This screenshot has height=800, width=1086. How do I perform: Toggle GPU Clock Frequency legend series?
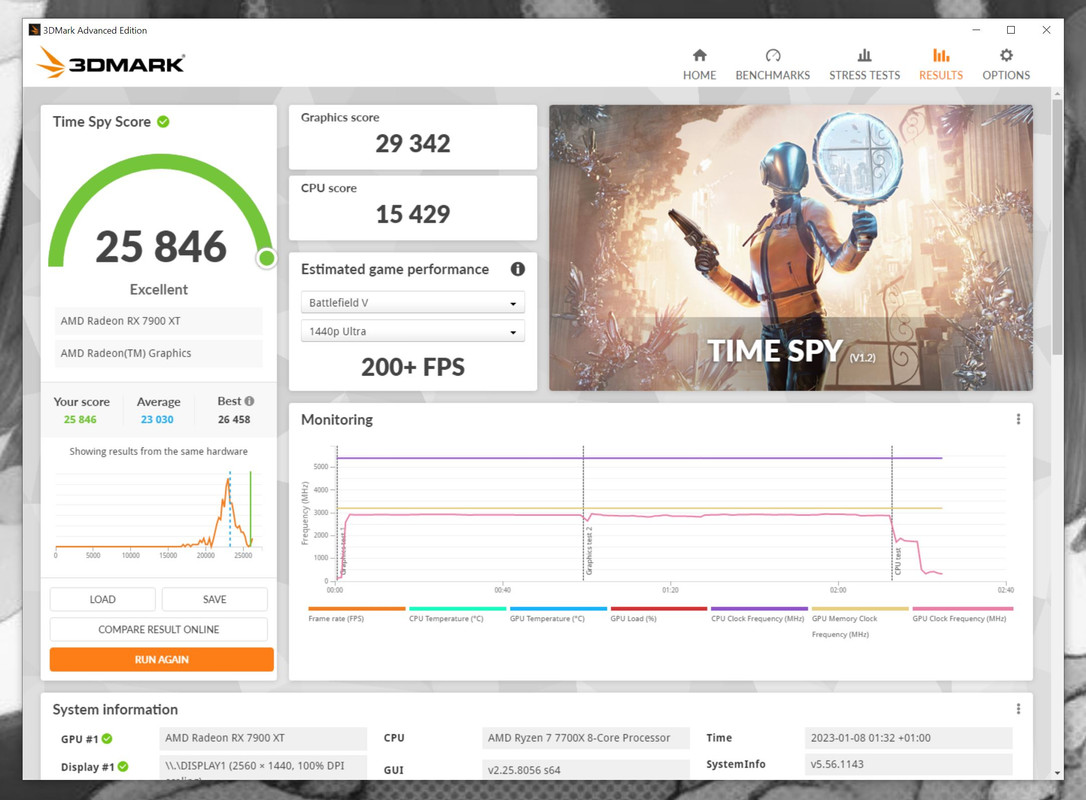(x=962, y=614)
